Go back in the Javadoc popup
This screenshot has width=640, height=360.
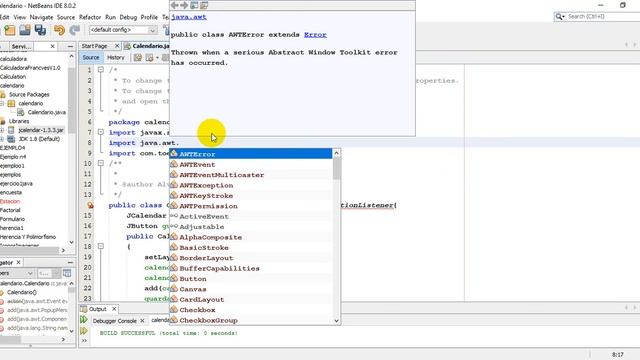pyautogui.click(x=175, y=5)
